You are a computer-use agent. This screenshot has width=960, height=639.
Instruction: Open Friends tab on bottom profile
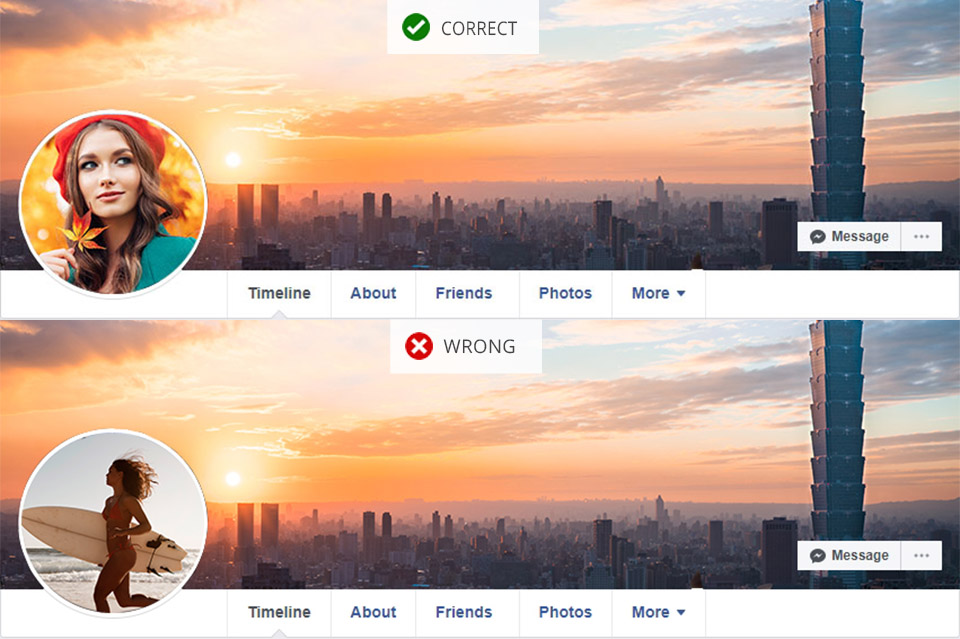pos(464,613)
